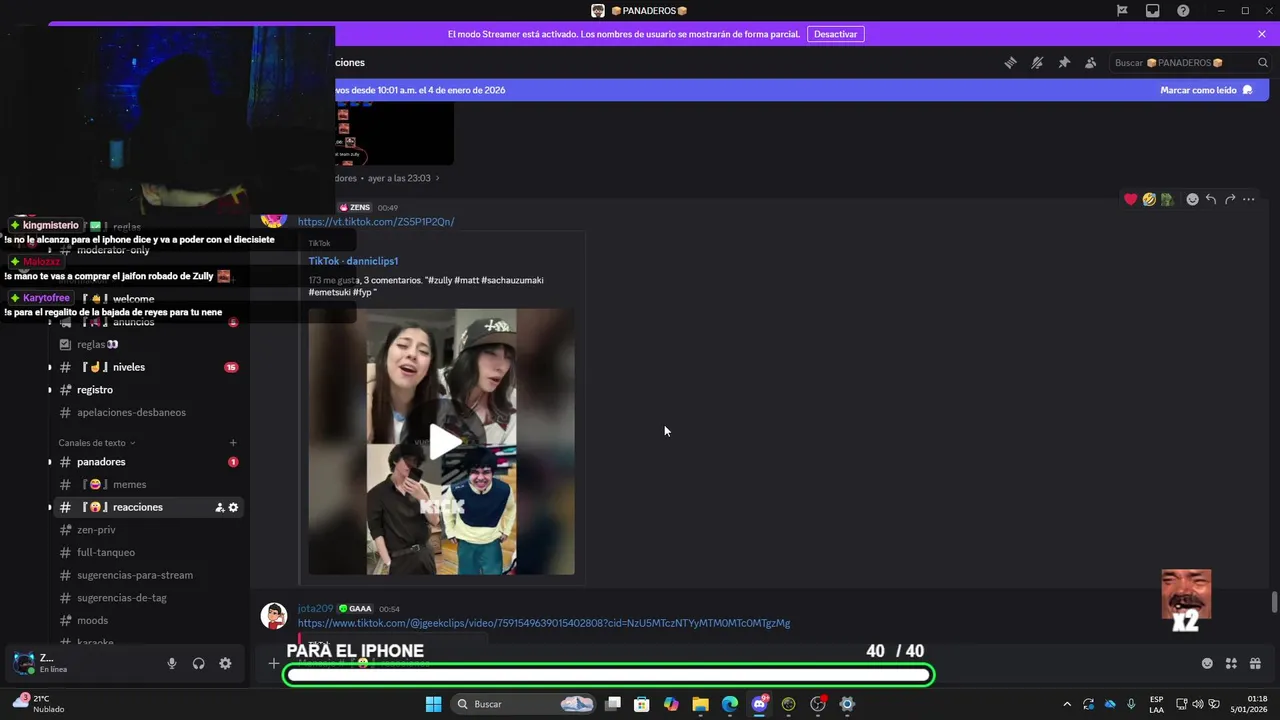Open the Windows Start menu
This screenshot has height=720, width=1280.
[433, 704]
